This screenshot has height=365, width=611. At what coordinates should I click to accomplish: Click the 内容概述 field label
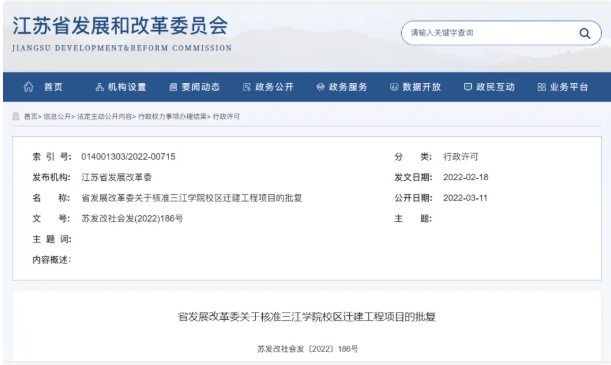click(x=51, y=260)
